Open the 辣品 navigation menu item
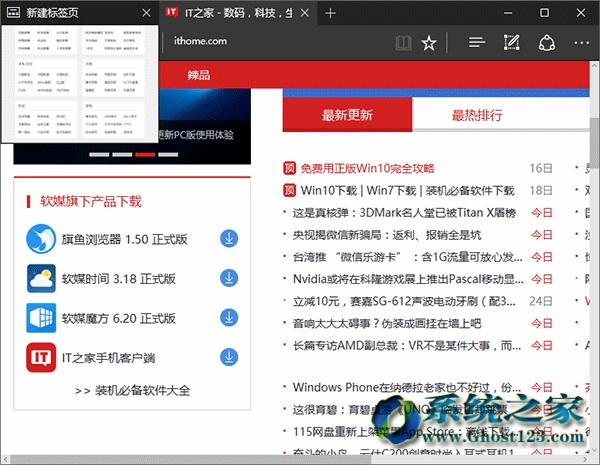600x465 pixels. (x=199, y=75)
